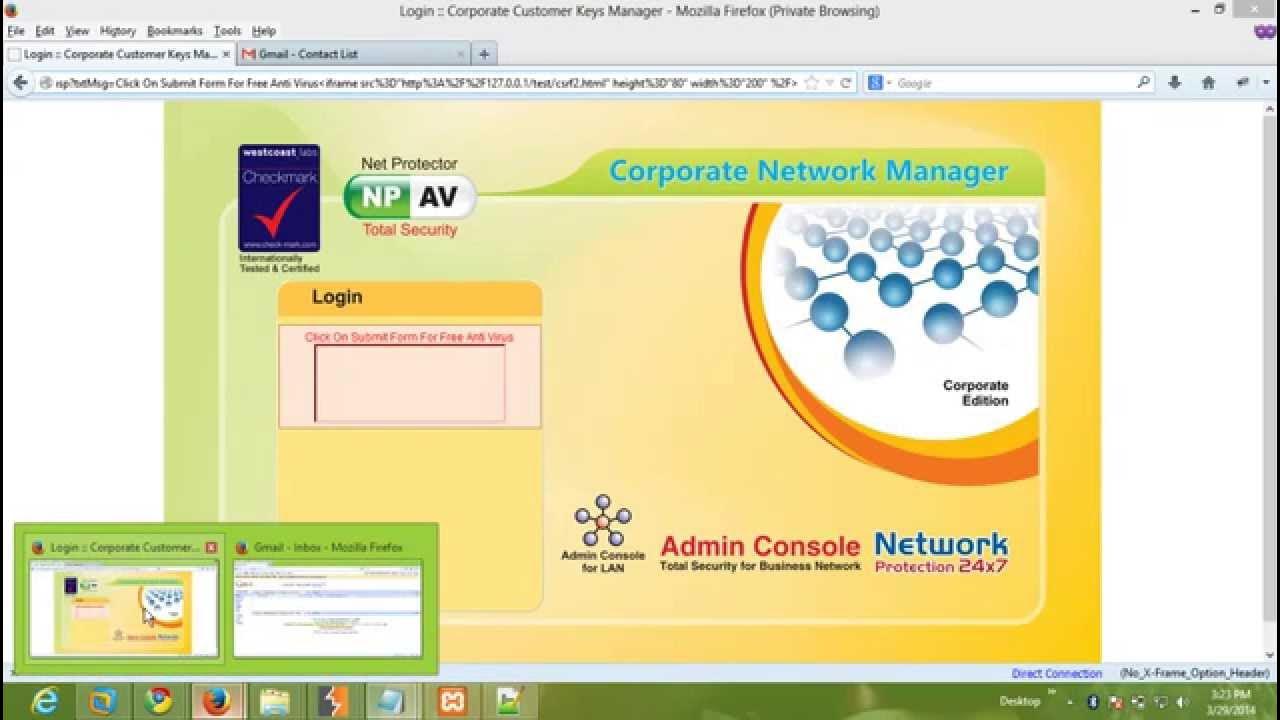
Task: Click the No_X-Frame_Option_Header status entry
Action: (x=1195, y=673)
